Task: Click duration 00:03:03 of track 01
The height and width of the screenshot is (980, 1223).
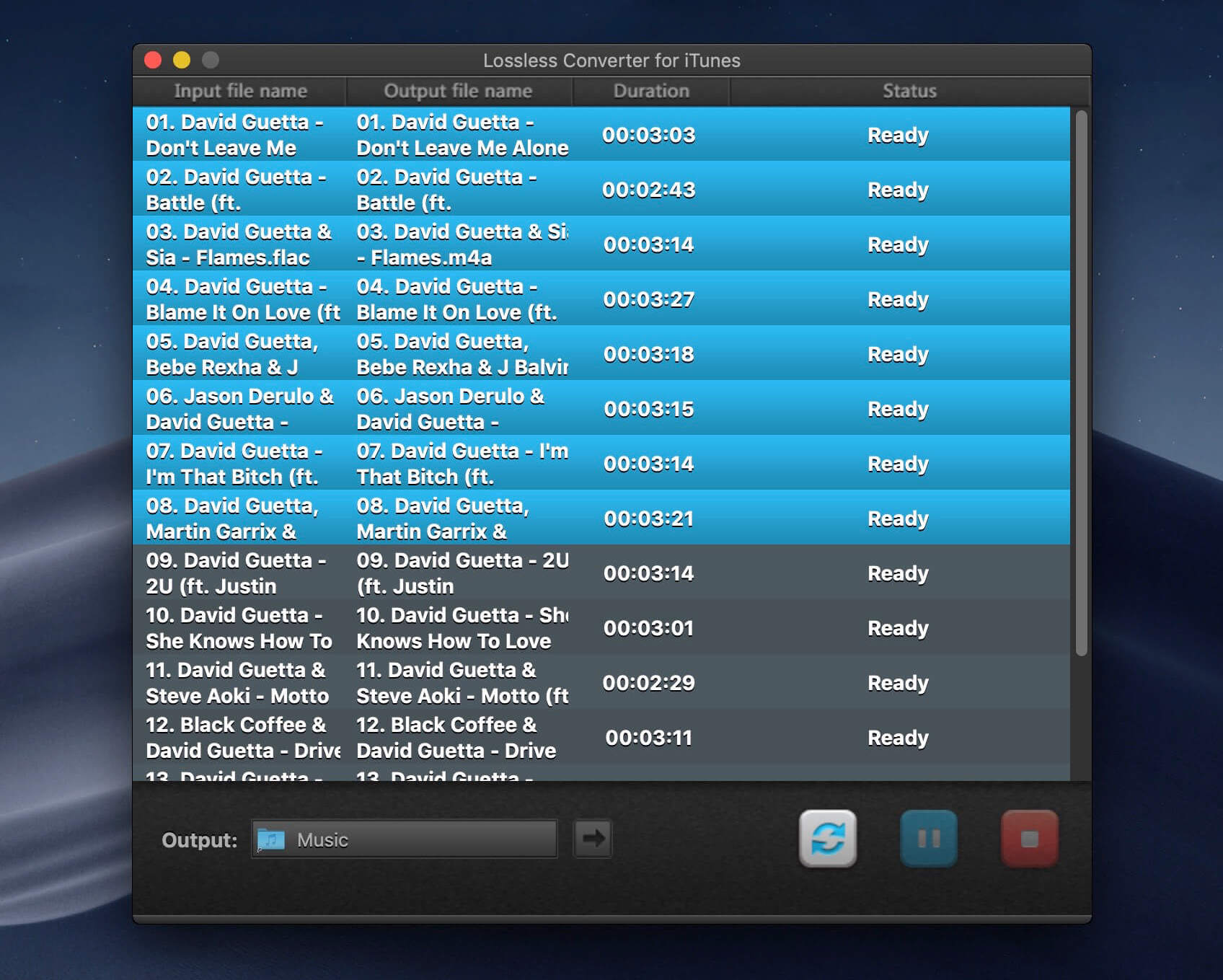Action: click(649, 135)
